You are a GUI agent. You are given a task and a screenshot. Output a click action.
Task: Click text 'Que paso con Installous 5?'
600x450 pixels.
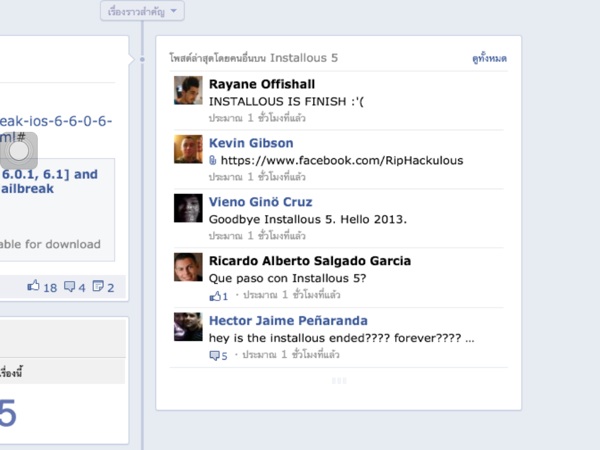coord(287,278)
